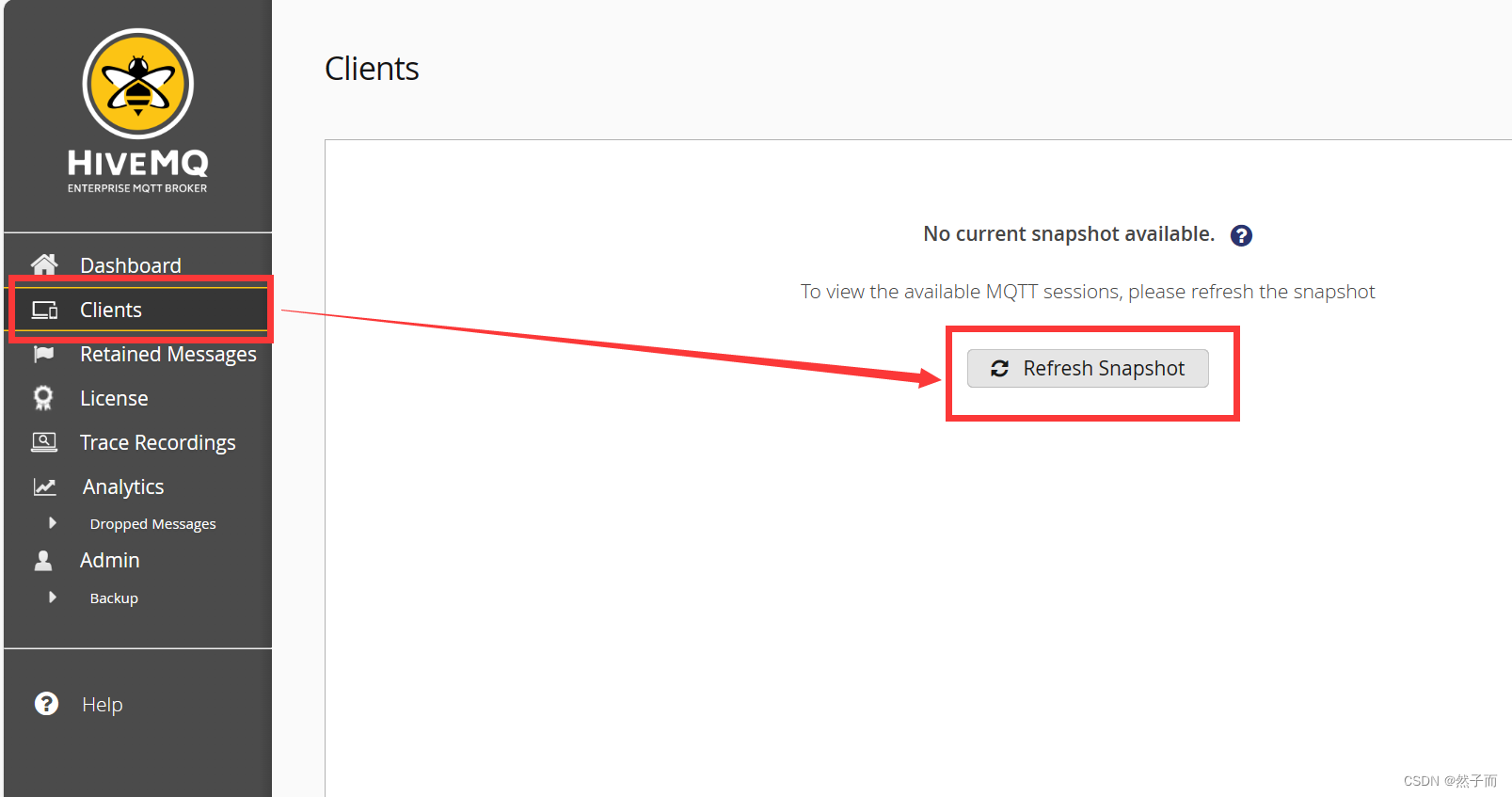The height and width of the screenshot is (797, 1512).
Task: Expand the Dropped Messages arrow
Action: [53, 523]
